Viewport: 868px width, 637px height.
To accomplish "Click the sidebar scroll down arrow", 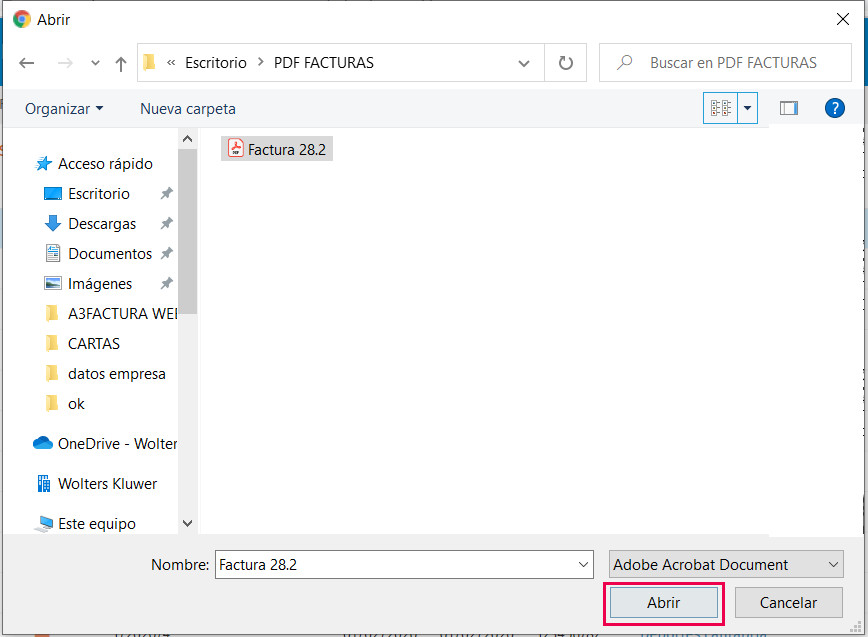I will (x=188, y=523).
